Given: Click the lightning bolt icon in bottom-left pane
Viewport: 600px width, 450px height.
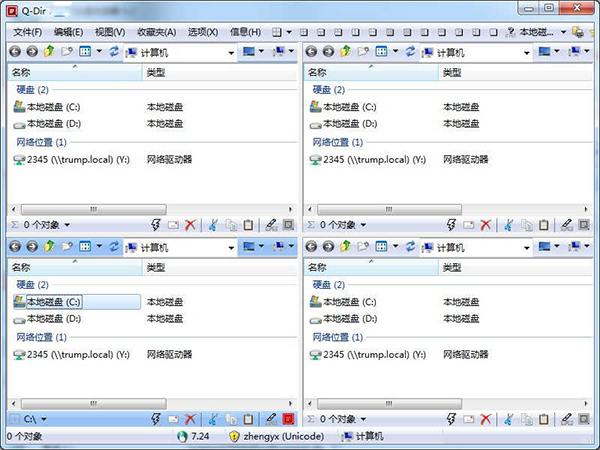Looking at the screenshot, I should click(x=156, y=419).
